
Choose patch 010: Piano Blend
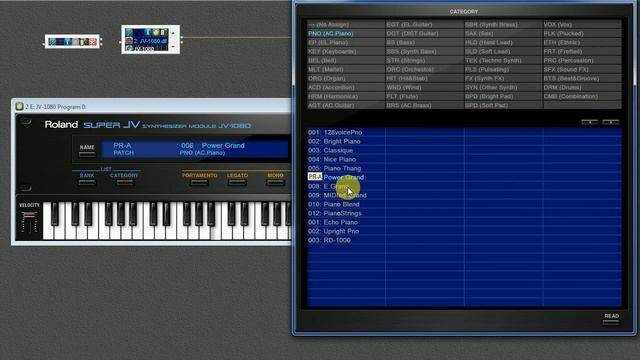tap(346, 204)
